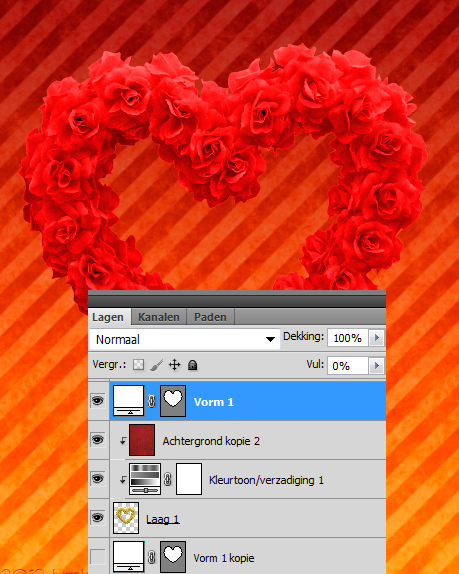
Task: Select the Vorm 1 layer name
Action: [214, 402]
